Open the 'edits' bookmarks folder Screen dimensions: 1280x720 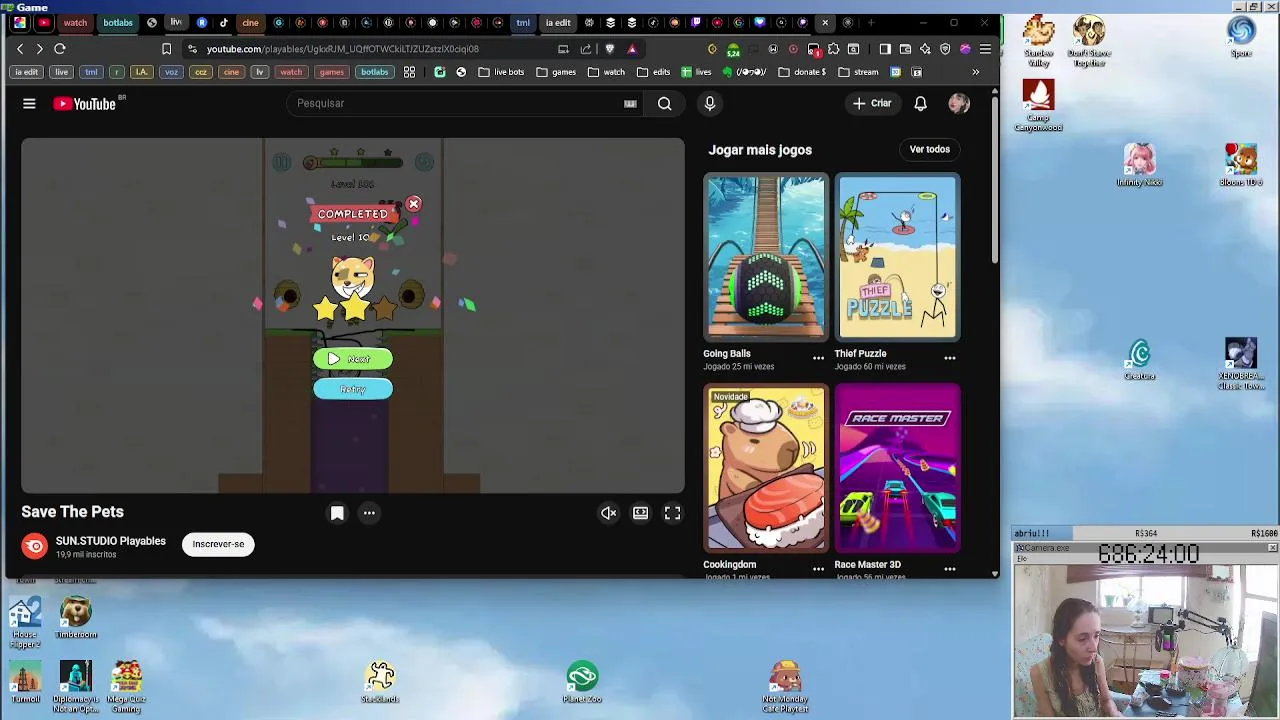[x=653, y=72]
